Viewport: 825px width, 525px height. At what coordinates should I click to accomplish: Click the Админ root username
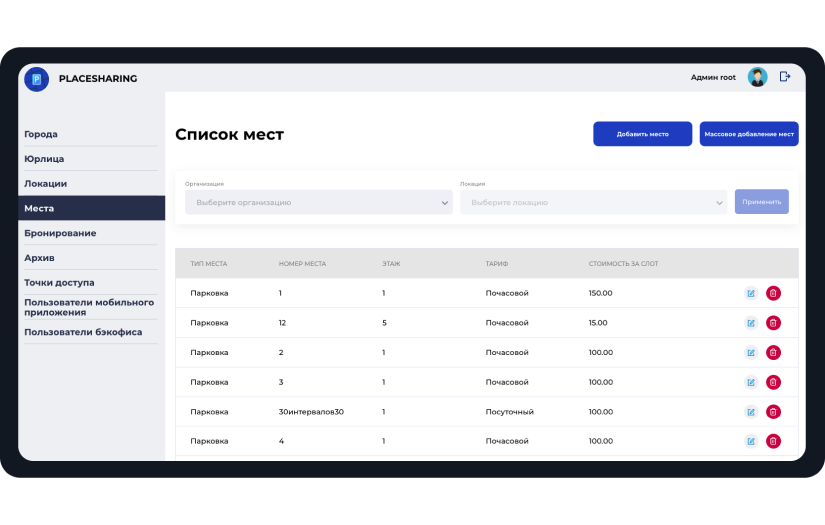[713, 77]
